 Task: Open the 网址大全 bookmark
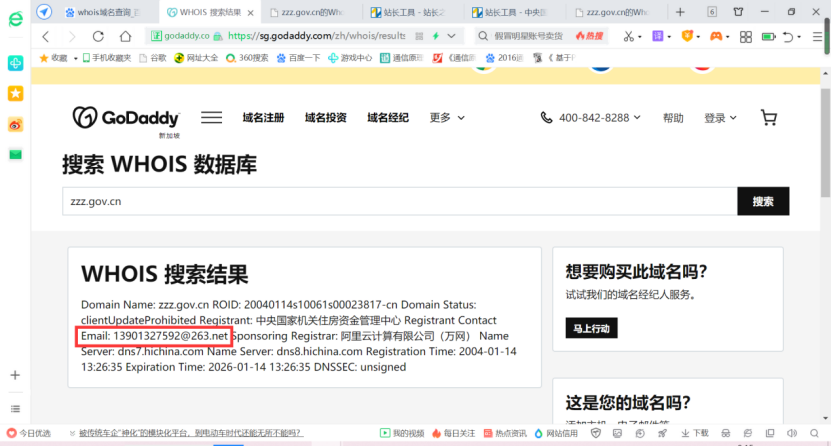tap(196, 58)
